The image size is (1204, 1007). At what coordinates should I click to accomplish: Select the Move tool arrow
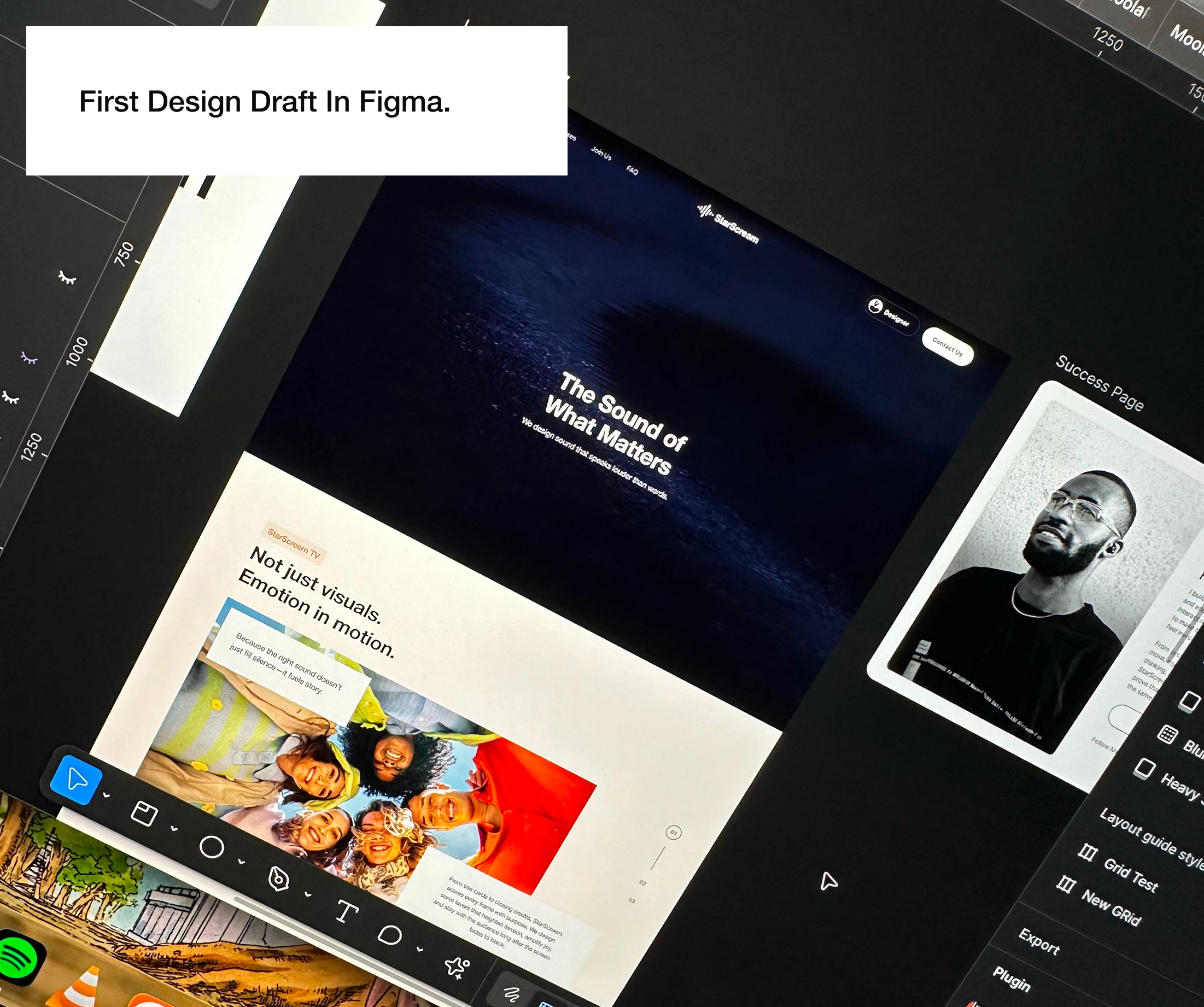tap(76, 780)
